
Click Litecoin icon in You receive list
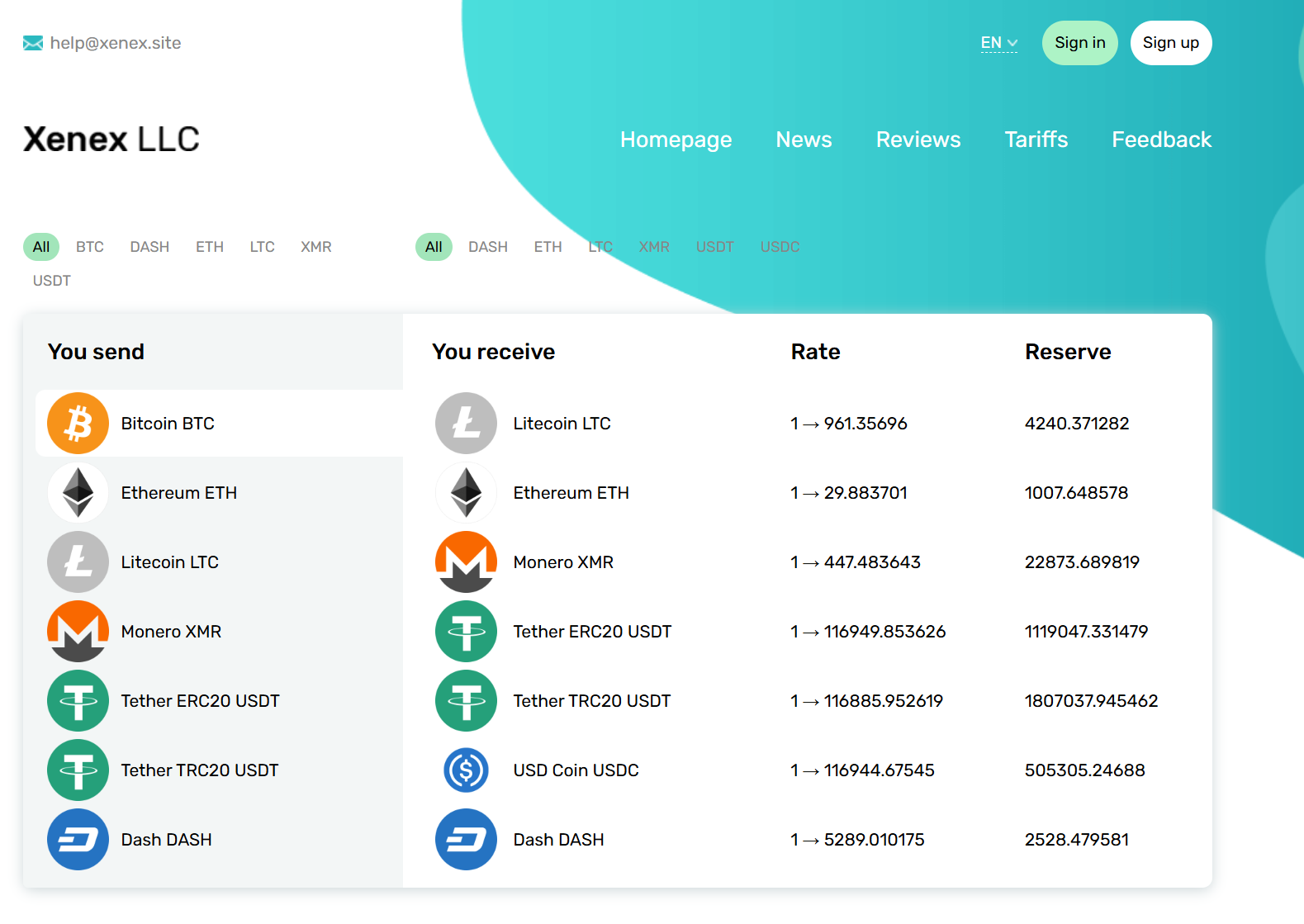(467, 424)
